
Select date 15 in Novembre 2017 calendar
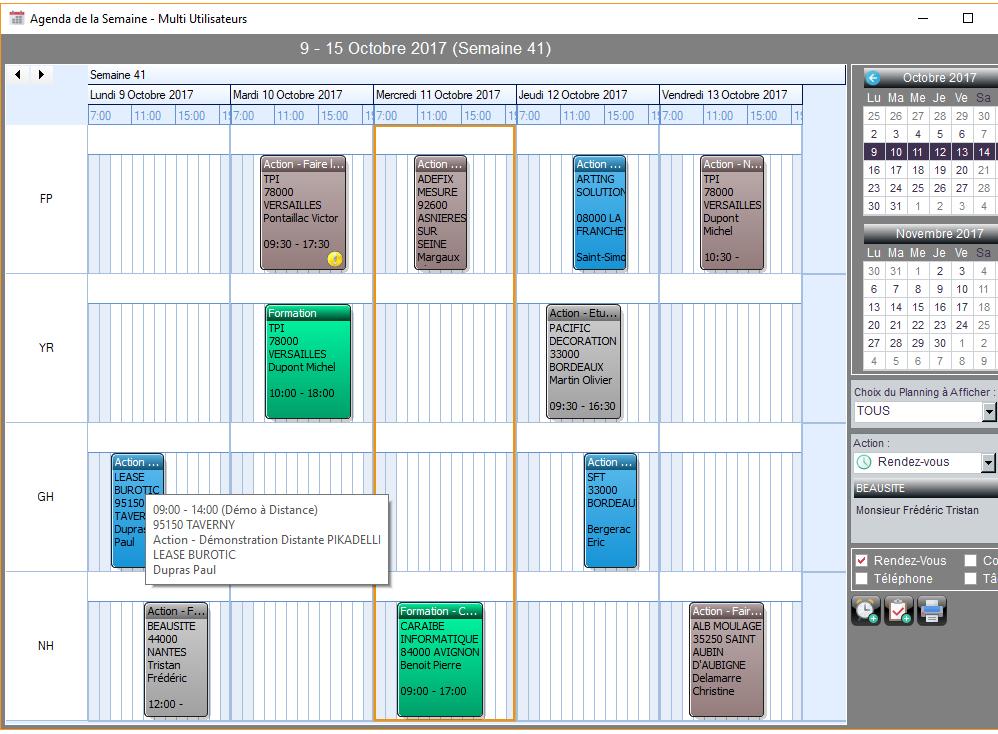[x=917, y=307]
